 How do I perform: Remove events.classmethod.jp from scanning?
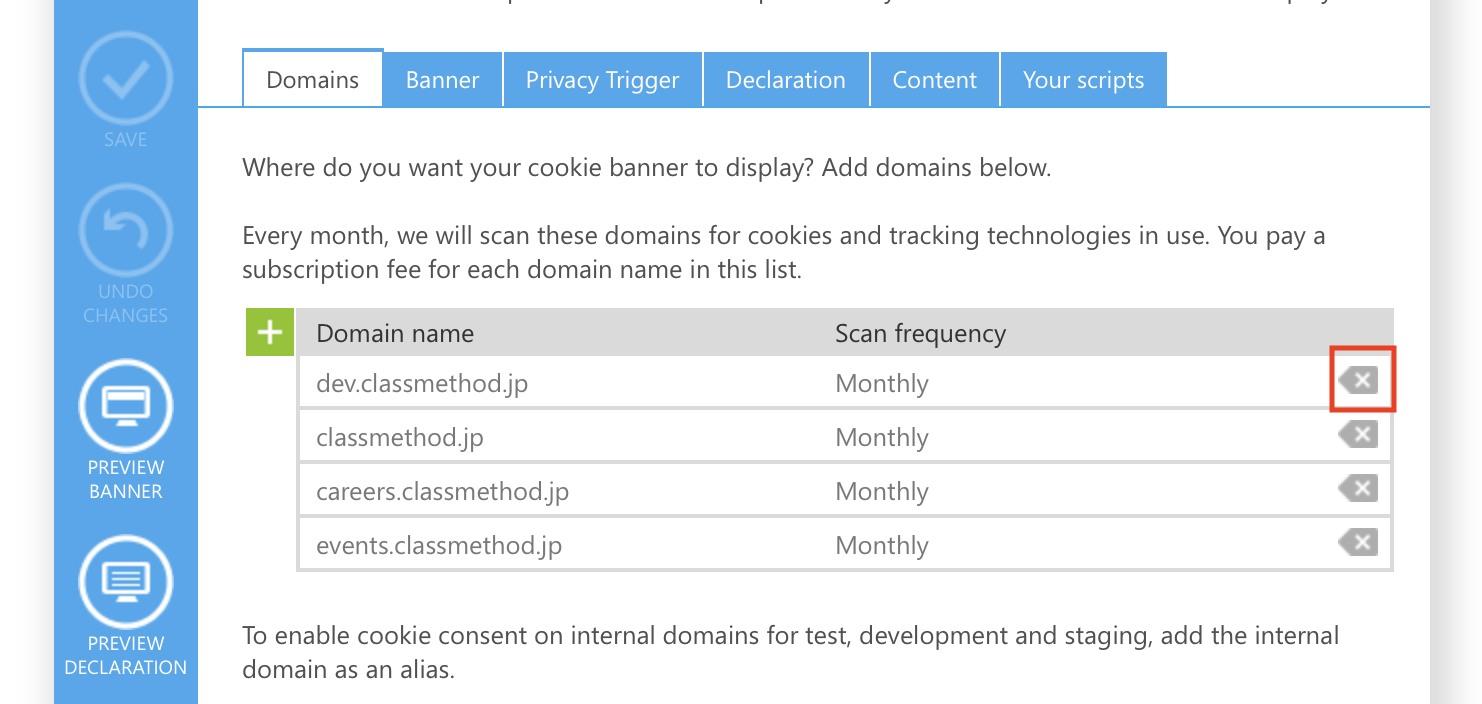(1358, 542)
